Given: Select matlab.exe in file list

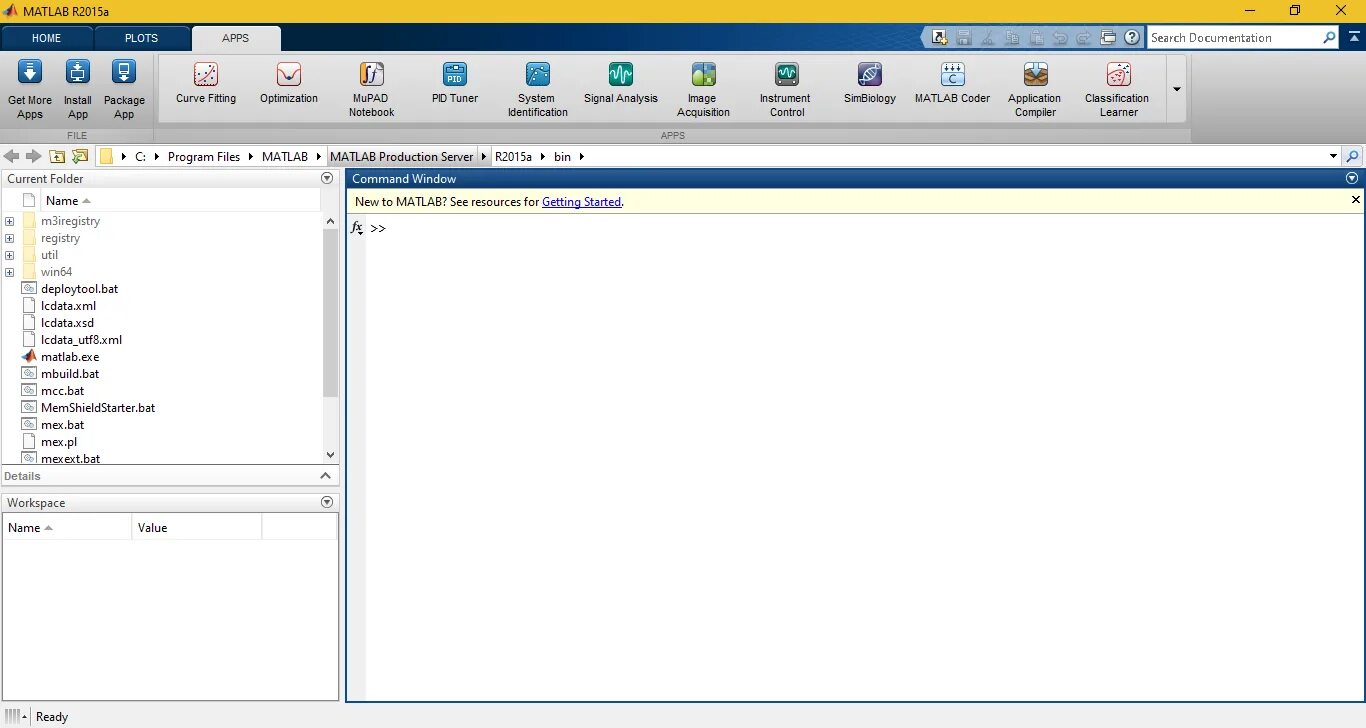Looking at the screenshot, I should click(70, 357).
